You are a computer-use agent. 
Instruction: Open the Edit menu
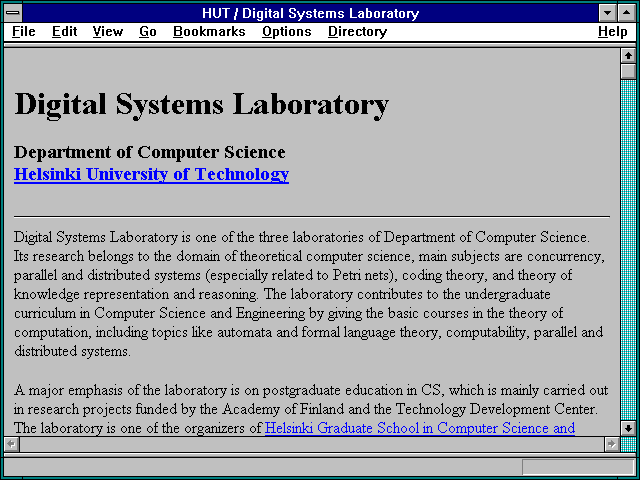64,32
